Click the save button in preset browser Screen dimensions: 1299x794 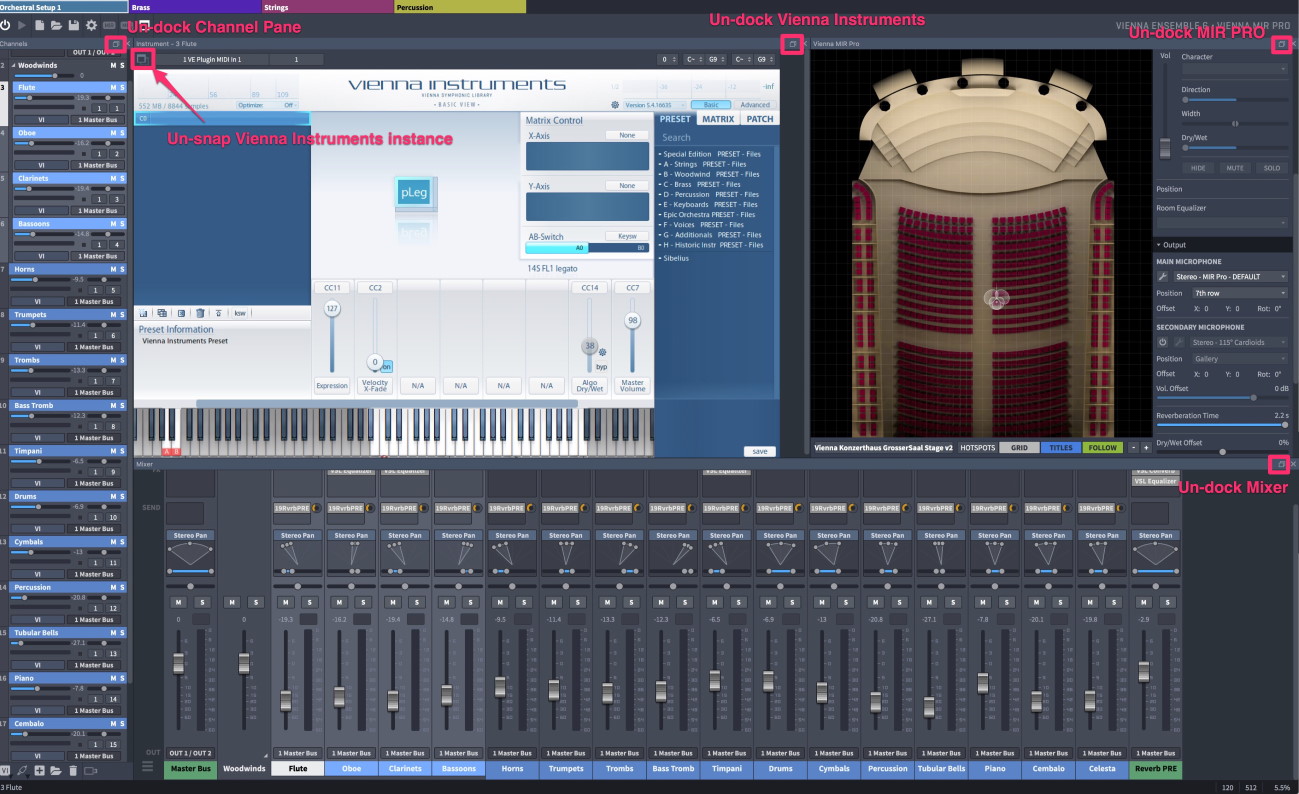[x=759, y=451]
